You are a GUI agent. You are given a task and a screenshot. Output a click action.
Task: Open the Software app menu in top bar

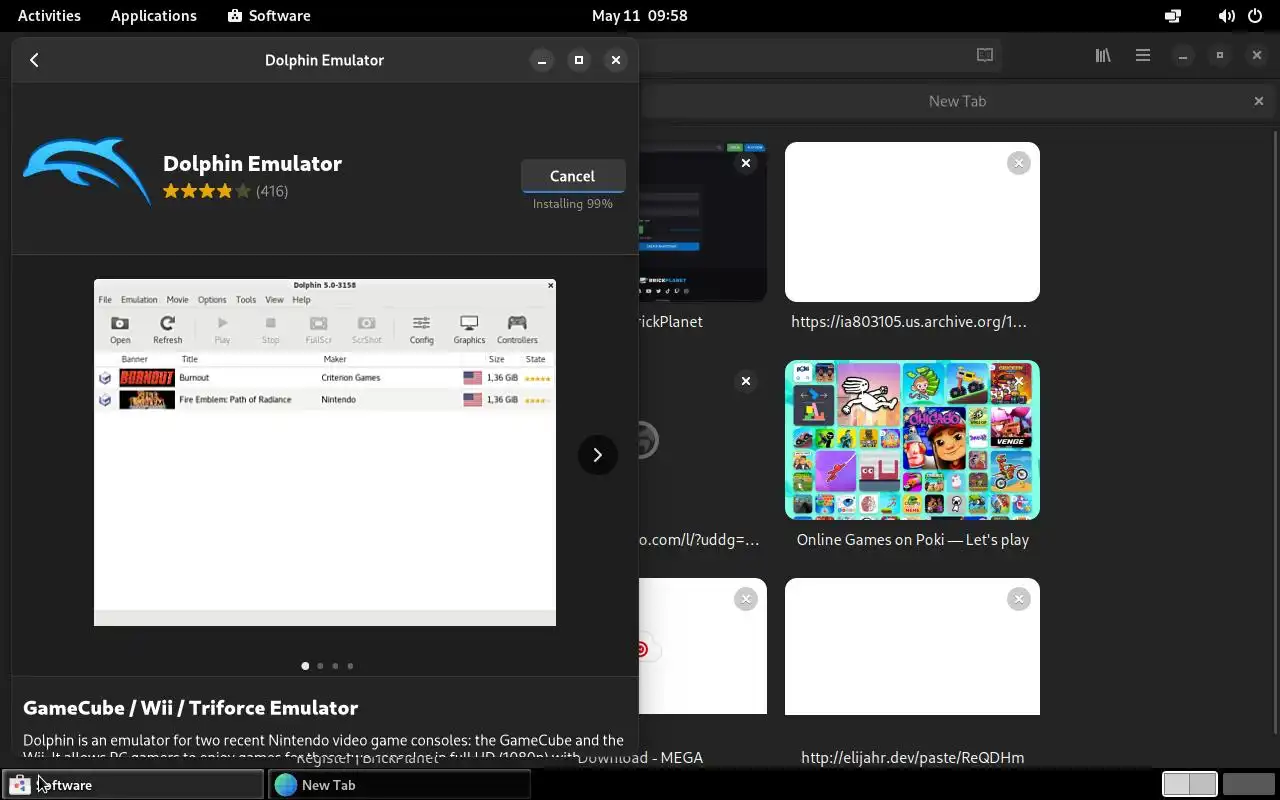pos(269,16)
